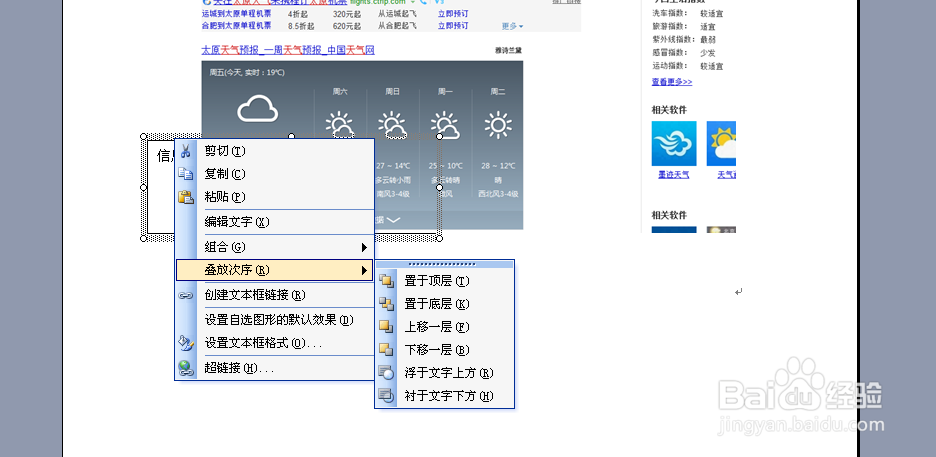Choose 超链接(H)... from the menu
Viewport: 936px width, 457px height.
tap(275, 368)
